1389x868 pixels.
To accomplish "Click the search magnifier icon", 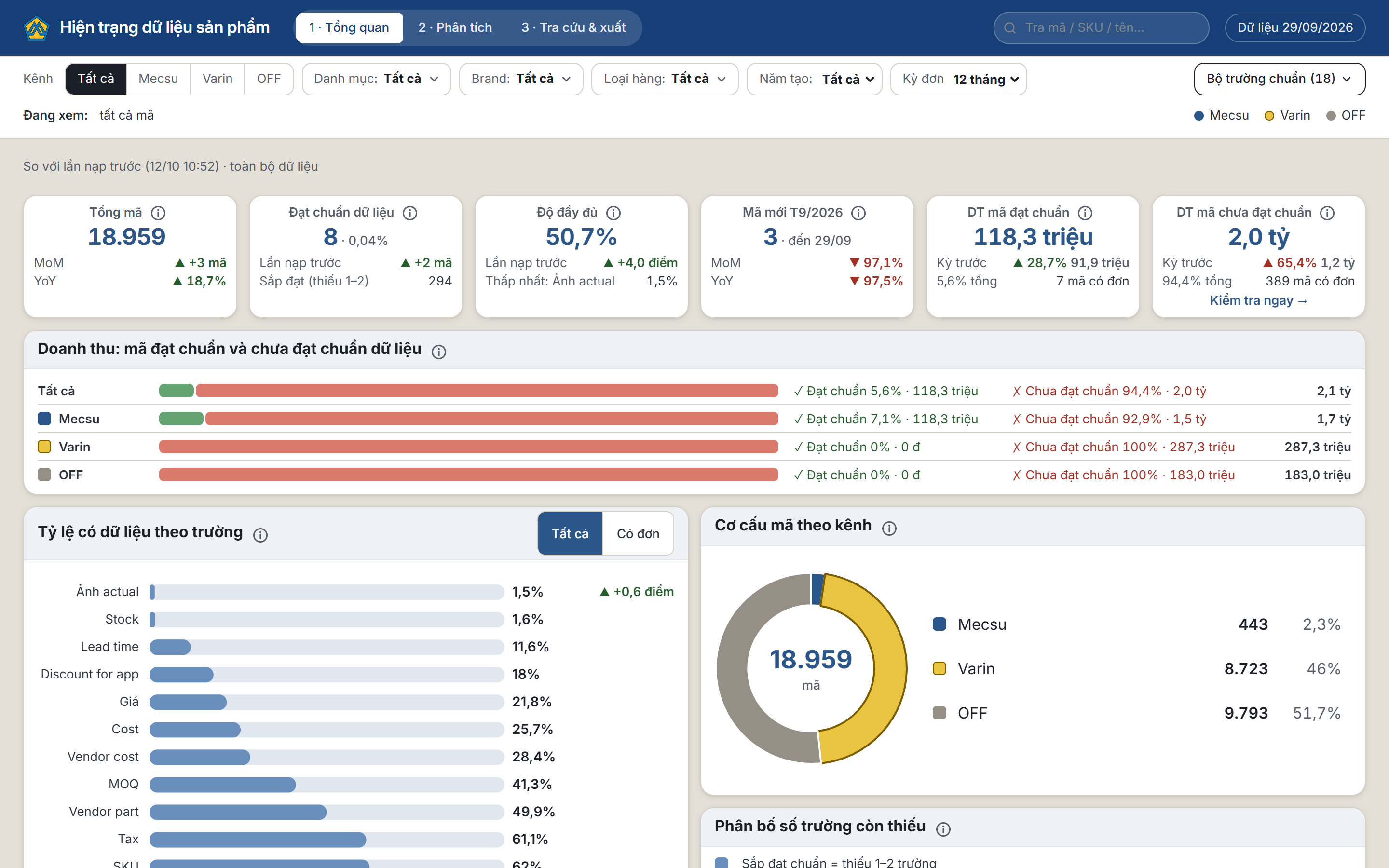I will point(1010,27).
